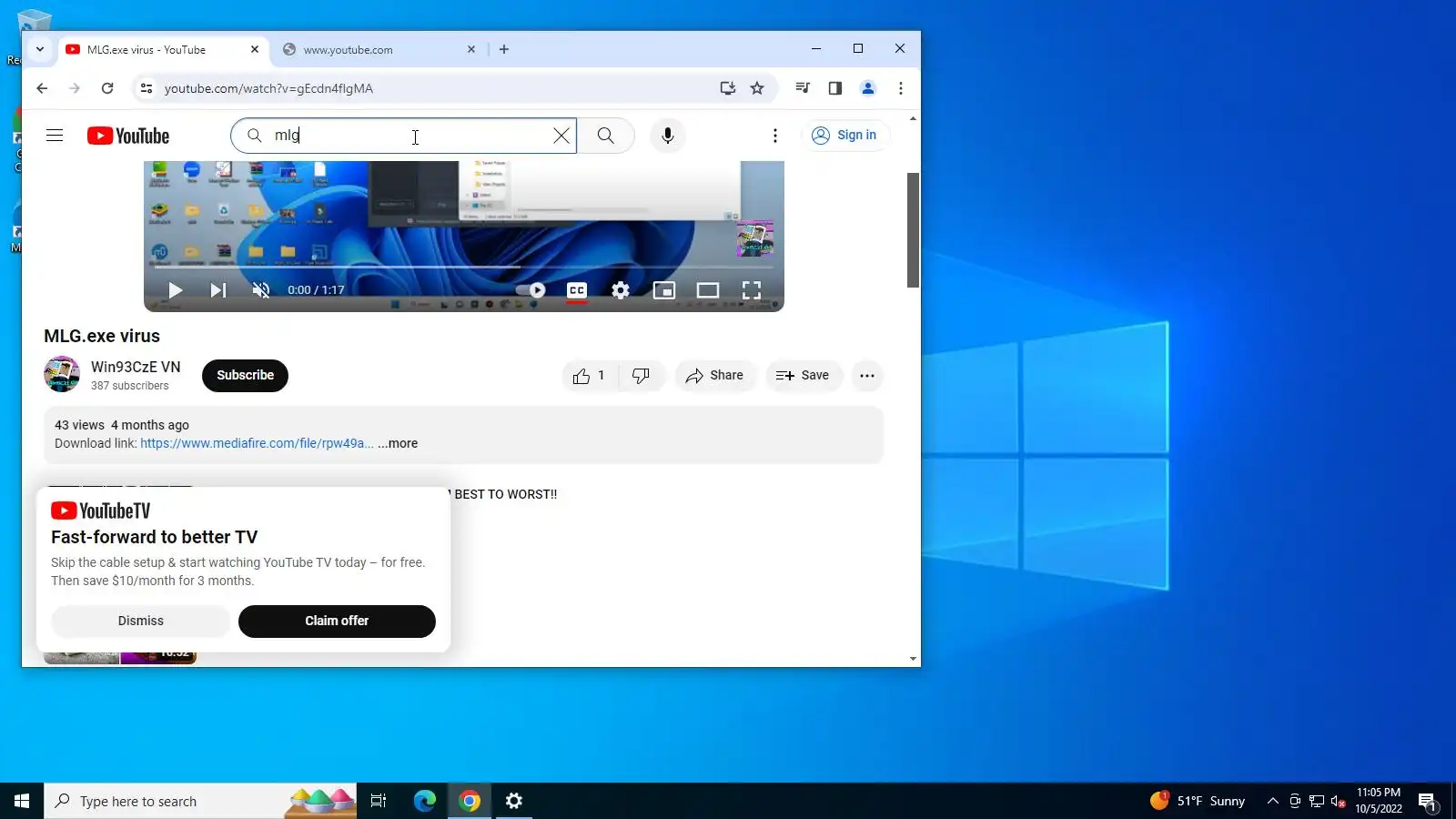Click in the YouTube search field
Image resolution: width=1456 pixels, height=819 pixels.
pos(405,136)
